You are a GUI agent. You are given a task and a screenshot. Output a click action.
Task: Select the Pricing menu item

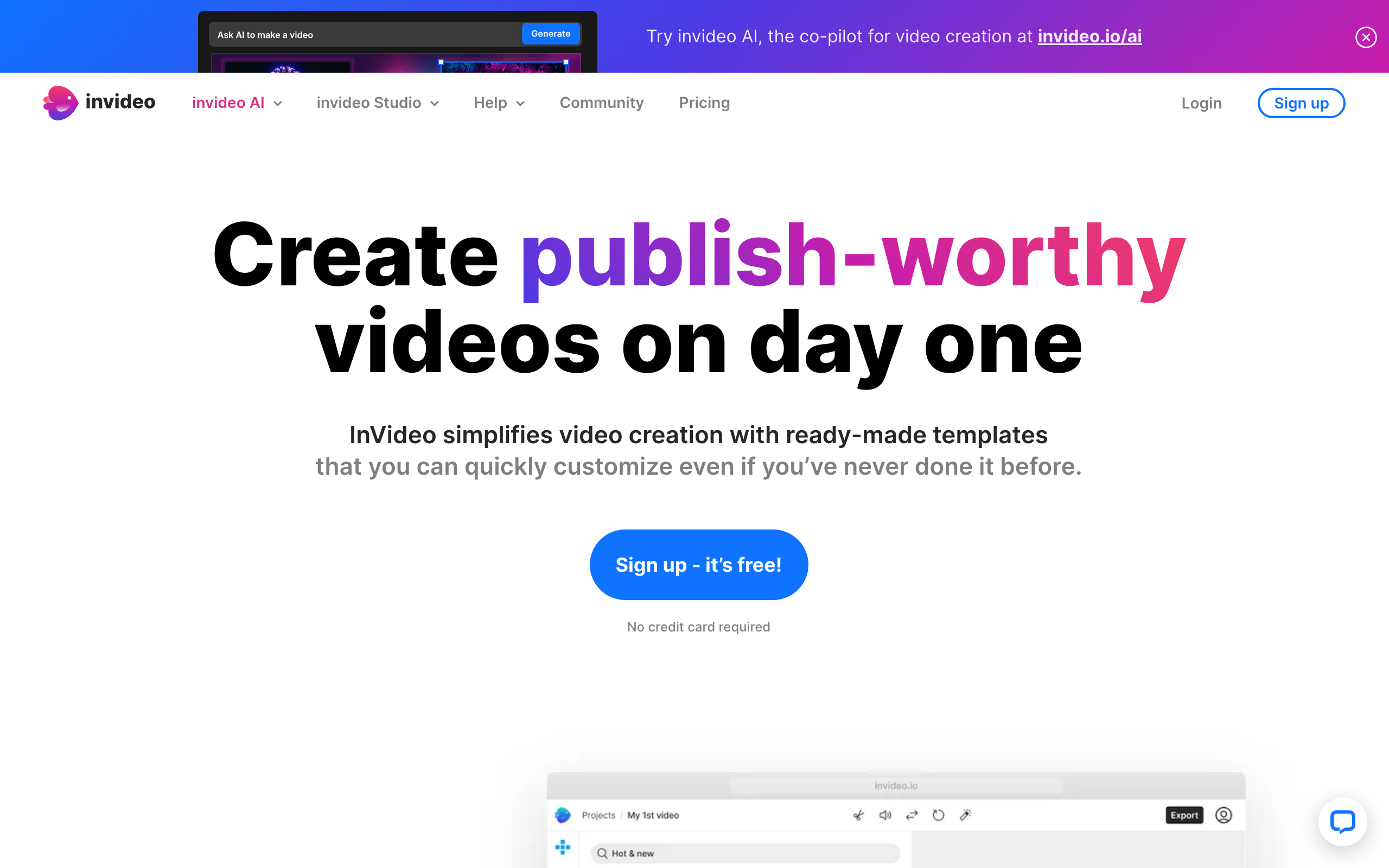tap(704, 103)
